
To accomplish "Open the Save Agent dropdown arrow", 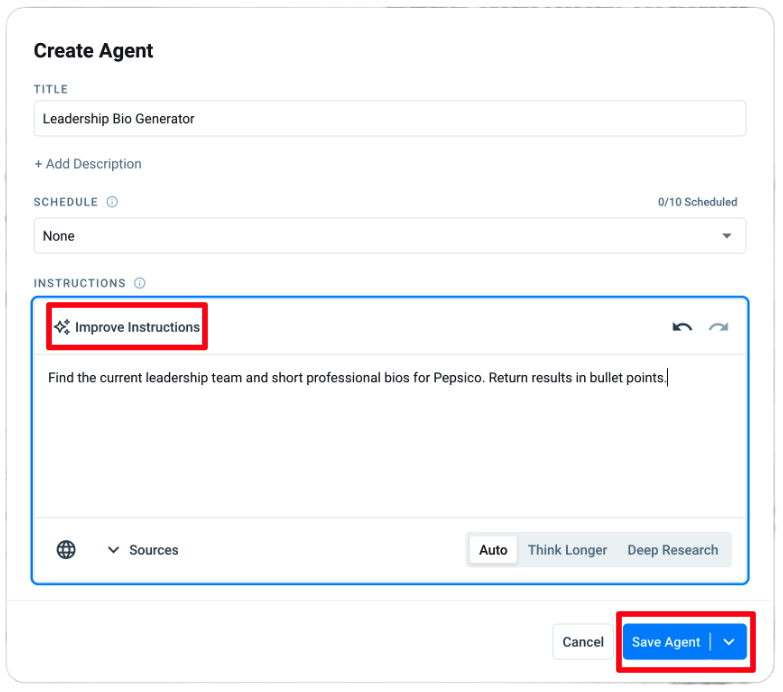I will click(729, 642).
